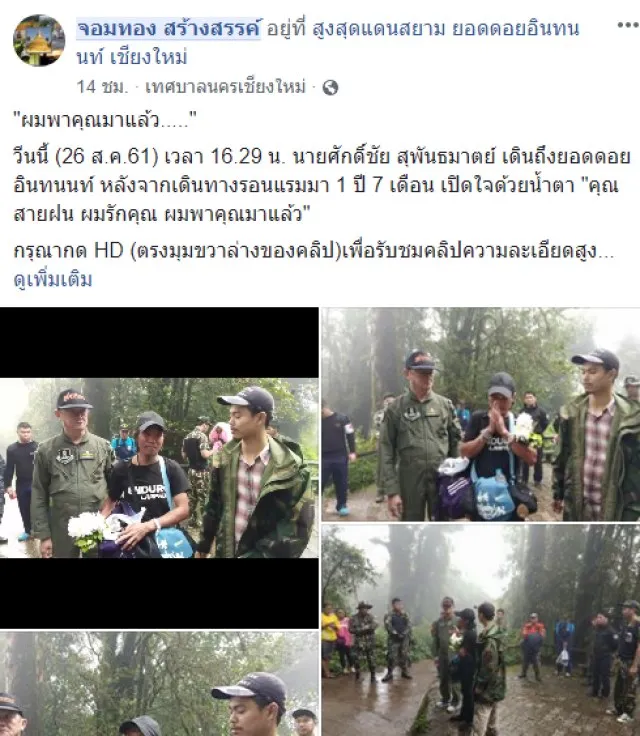Image resolution: width=640 pixels, height=736 pixels.
Task: Expand post with ดูเพิ่มเติม
Action: tap(53, 280)
